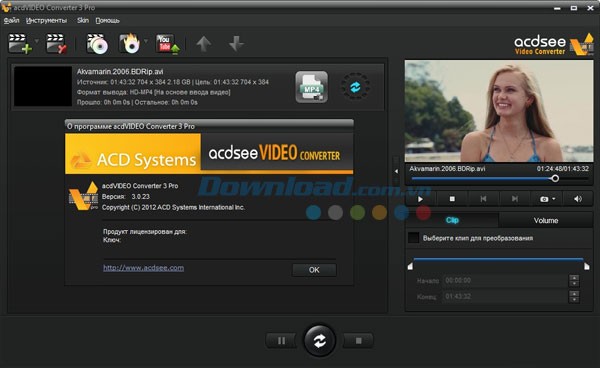Click OK in the About dialog
The width and height of the screenshot is (600, 368).
click(314, 270)
